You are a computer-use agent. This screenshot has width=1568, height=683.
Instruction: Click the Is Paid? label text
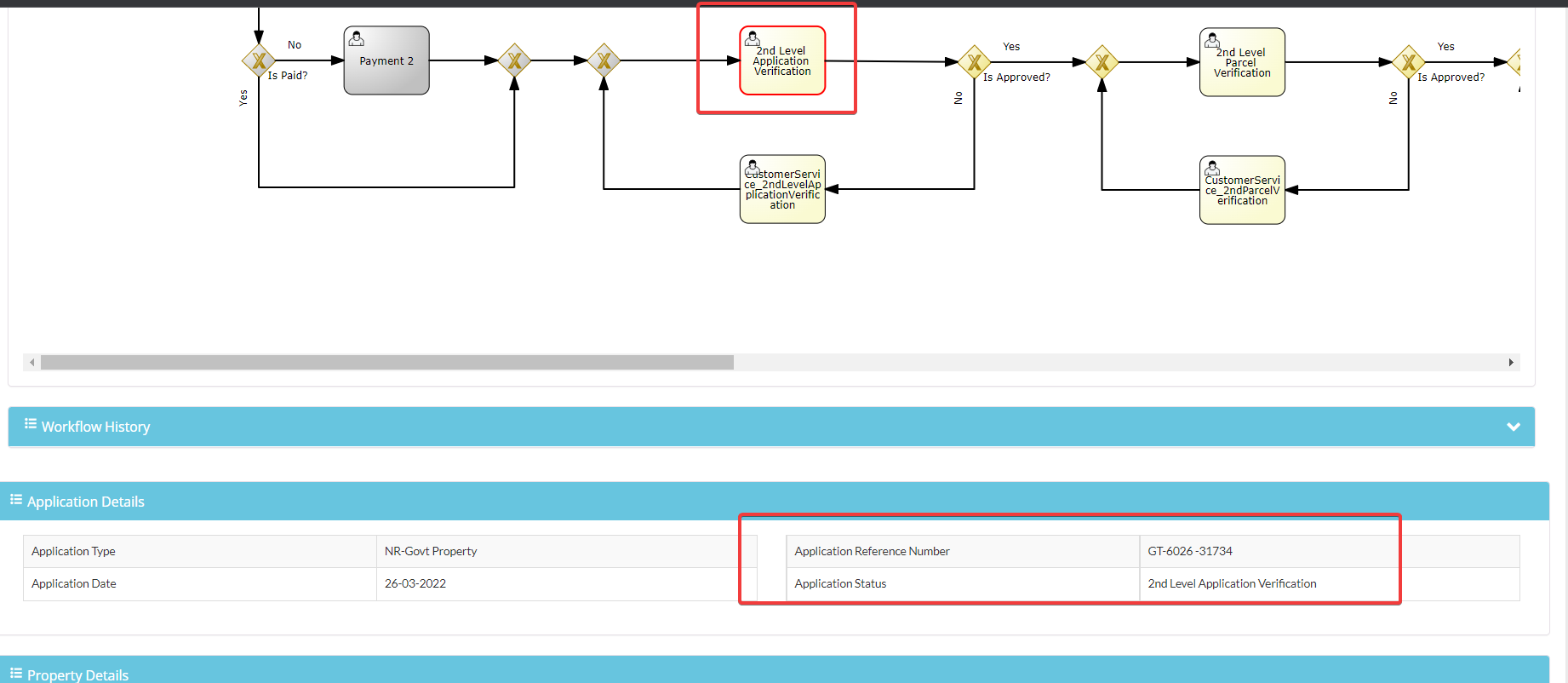point(288,76)
